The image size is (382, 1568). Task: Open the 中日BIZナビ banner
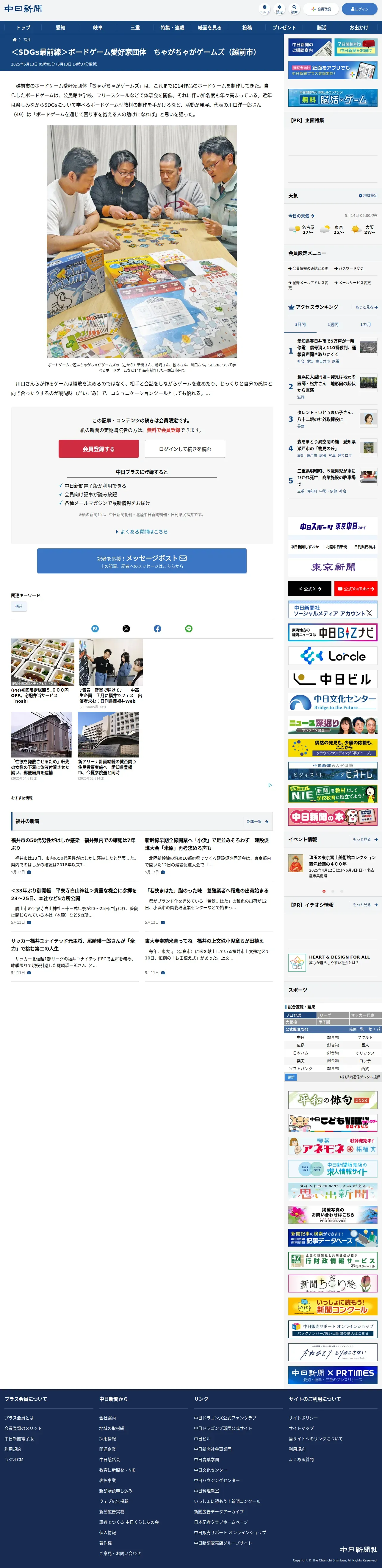tap(333, 632)
